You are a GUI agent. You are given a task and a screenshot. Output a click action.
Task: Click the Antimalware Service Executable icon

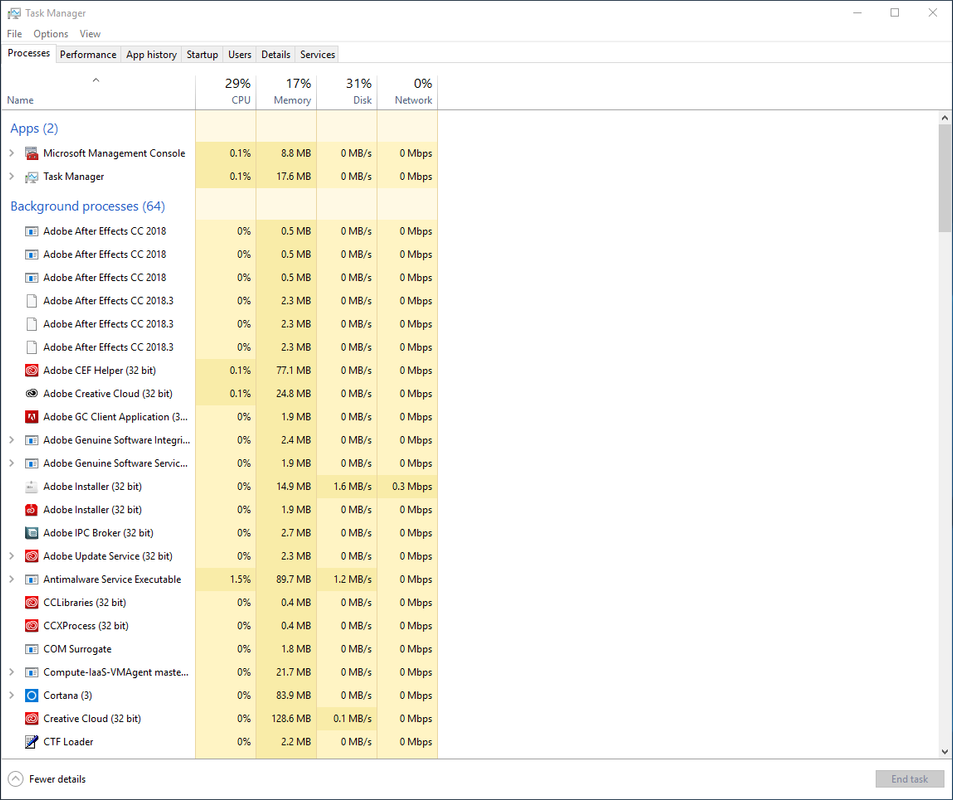click(x=32, y=579)
